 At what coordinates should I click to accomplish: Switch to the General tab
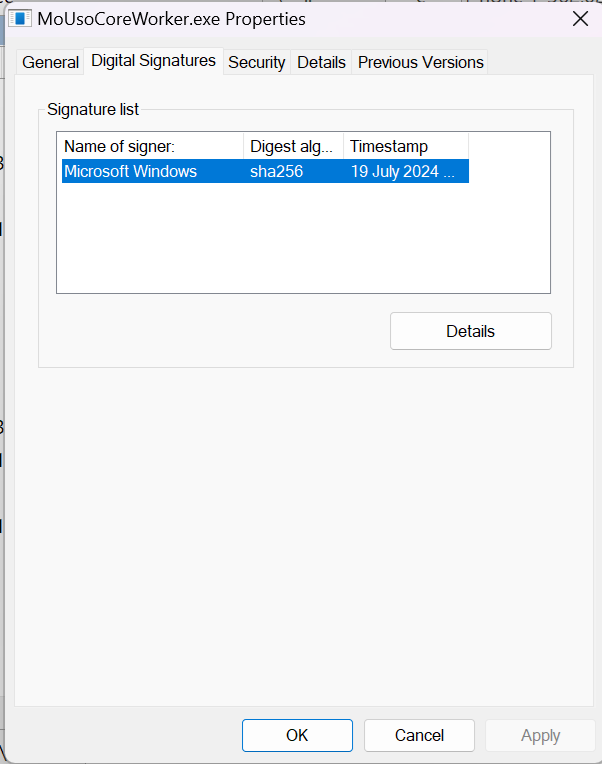50,62
